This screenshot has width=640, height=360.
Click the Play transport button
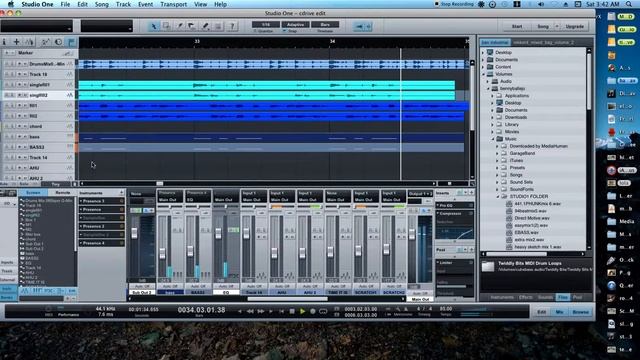[x=302, y=311]
